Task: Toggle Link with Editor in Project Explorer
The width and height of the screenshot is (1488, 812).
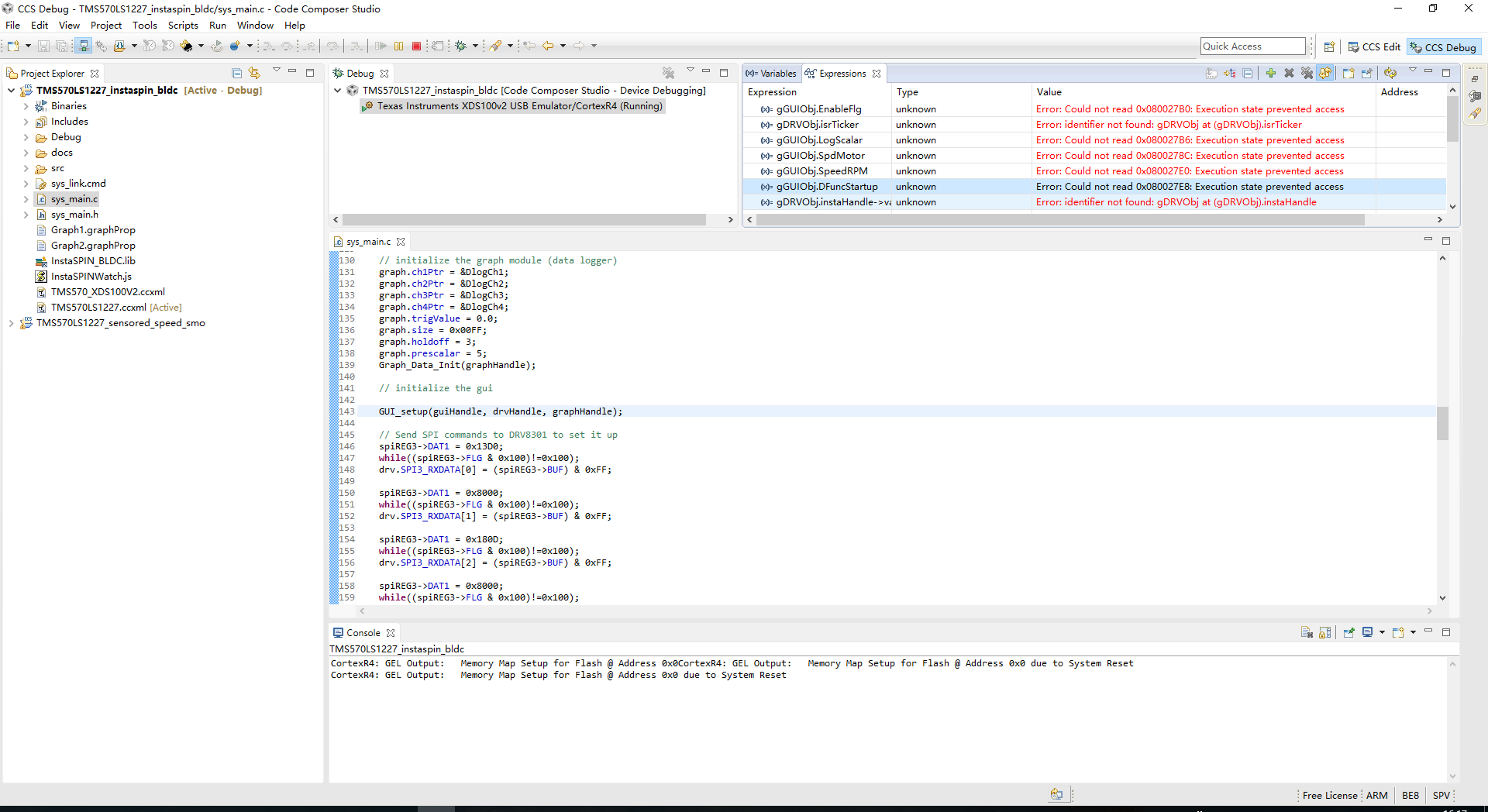Action: 254,73
